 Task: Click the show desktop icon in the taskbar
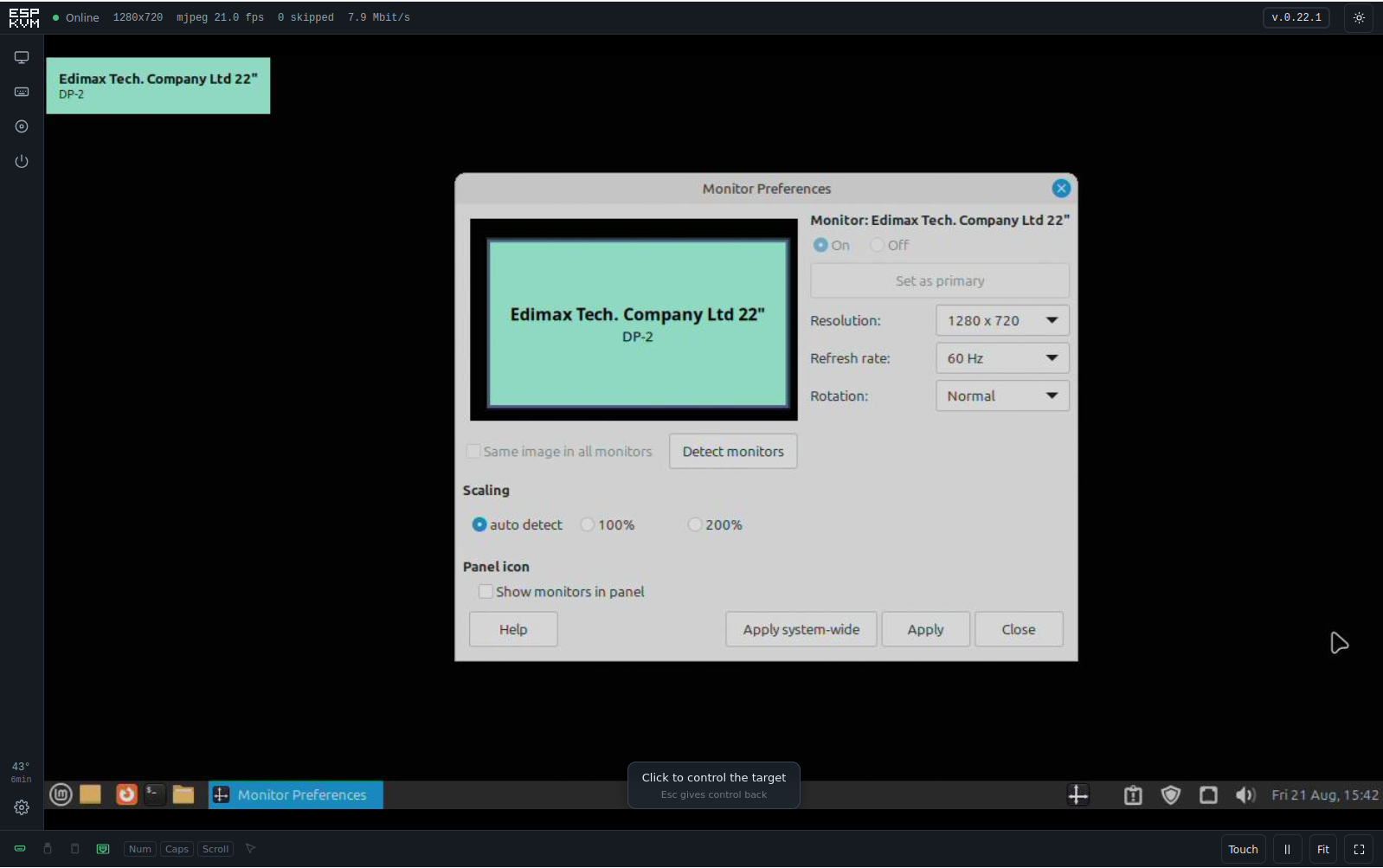tap(91, 794)
